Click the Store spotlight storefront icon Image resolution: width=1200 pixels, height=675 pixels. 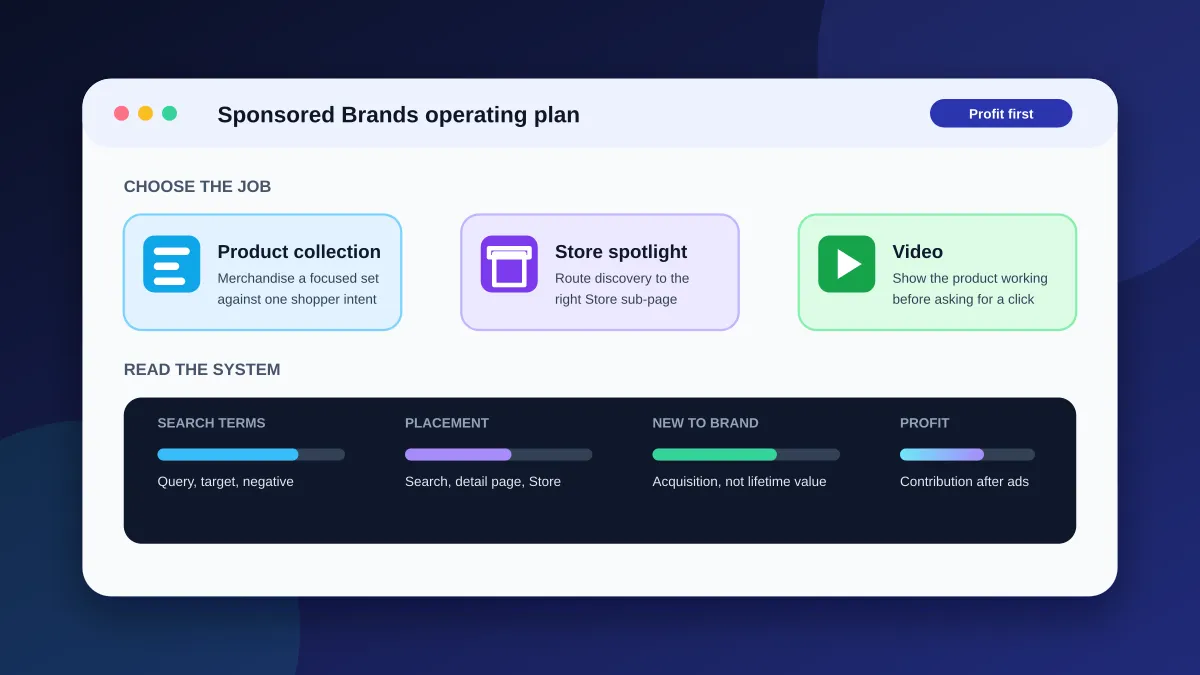(x=509, y=264)
